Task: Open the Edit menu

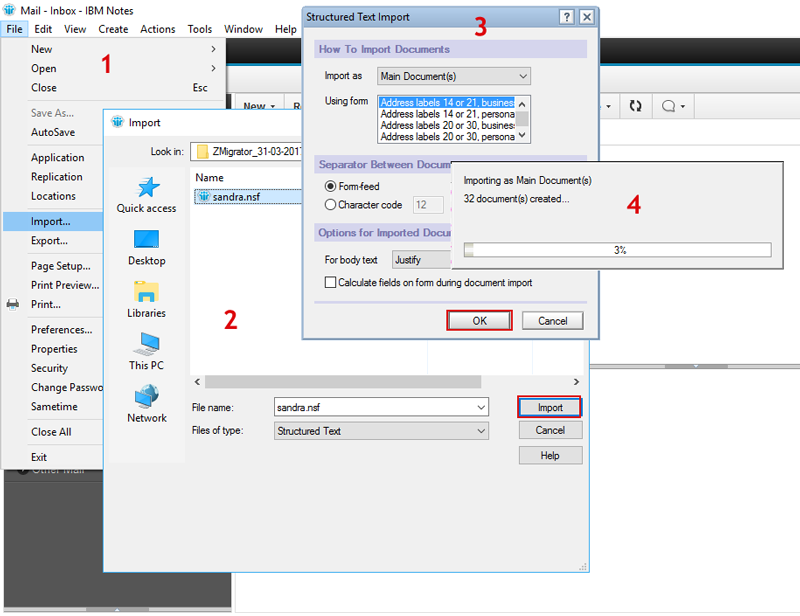Action: pos(43,29)
